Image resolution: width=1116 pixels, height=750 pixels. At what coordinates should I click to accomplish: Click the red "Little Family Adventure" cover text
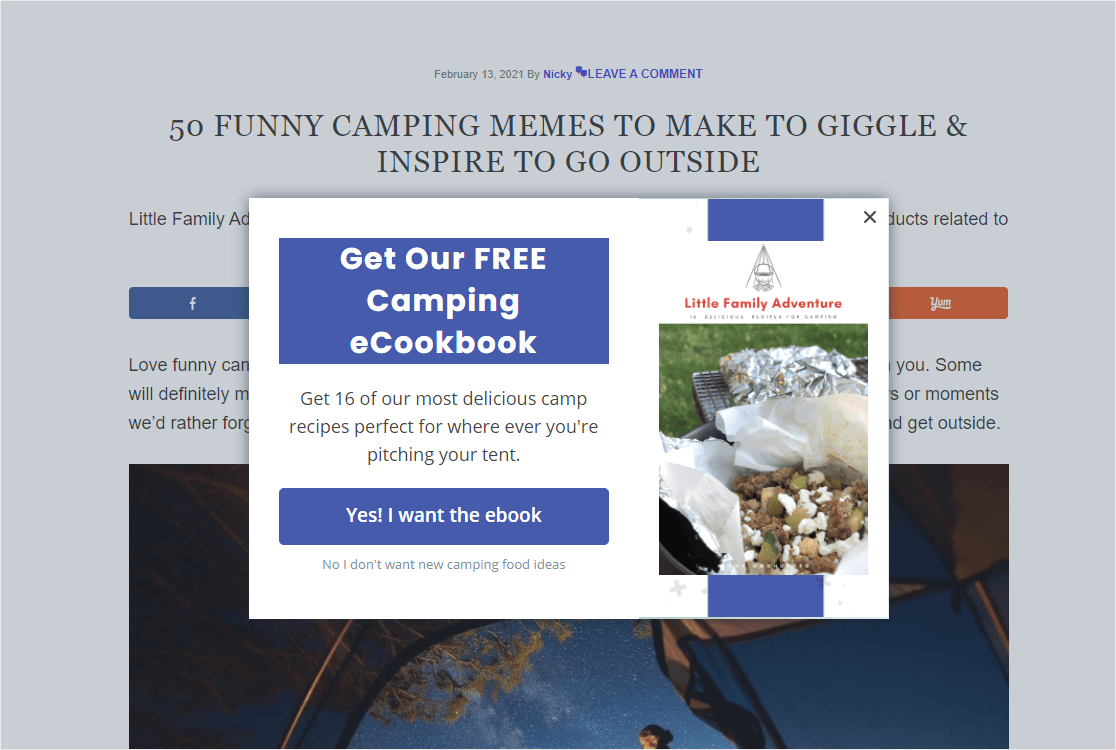tap(763, 303)
